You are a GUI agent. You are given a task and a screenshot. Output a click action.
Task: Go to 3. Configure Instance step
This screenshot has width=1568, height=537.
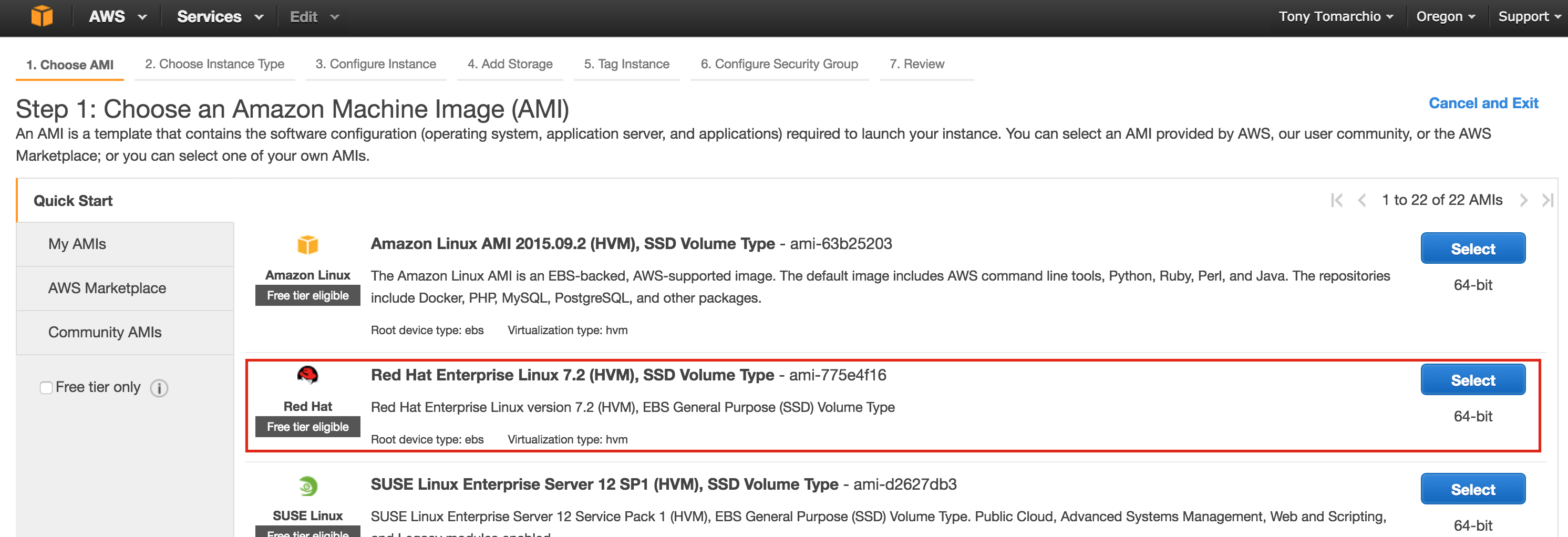(376, 64)
